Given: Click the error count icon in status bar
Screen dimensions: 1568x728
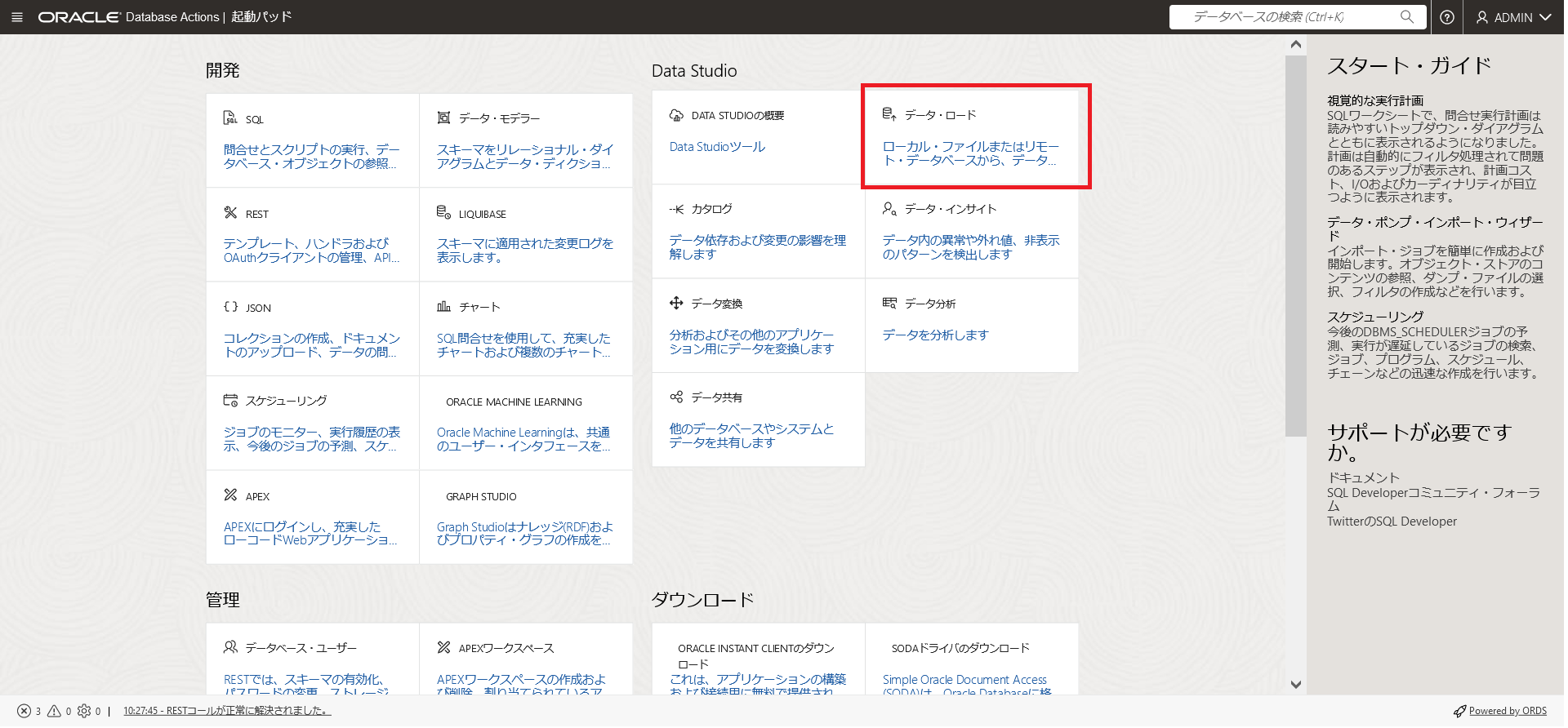Looking at the screenshot, I should (24, 711).
